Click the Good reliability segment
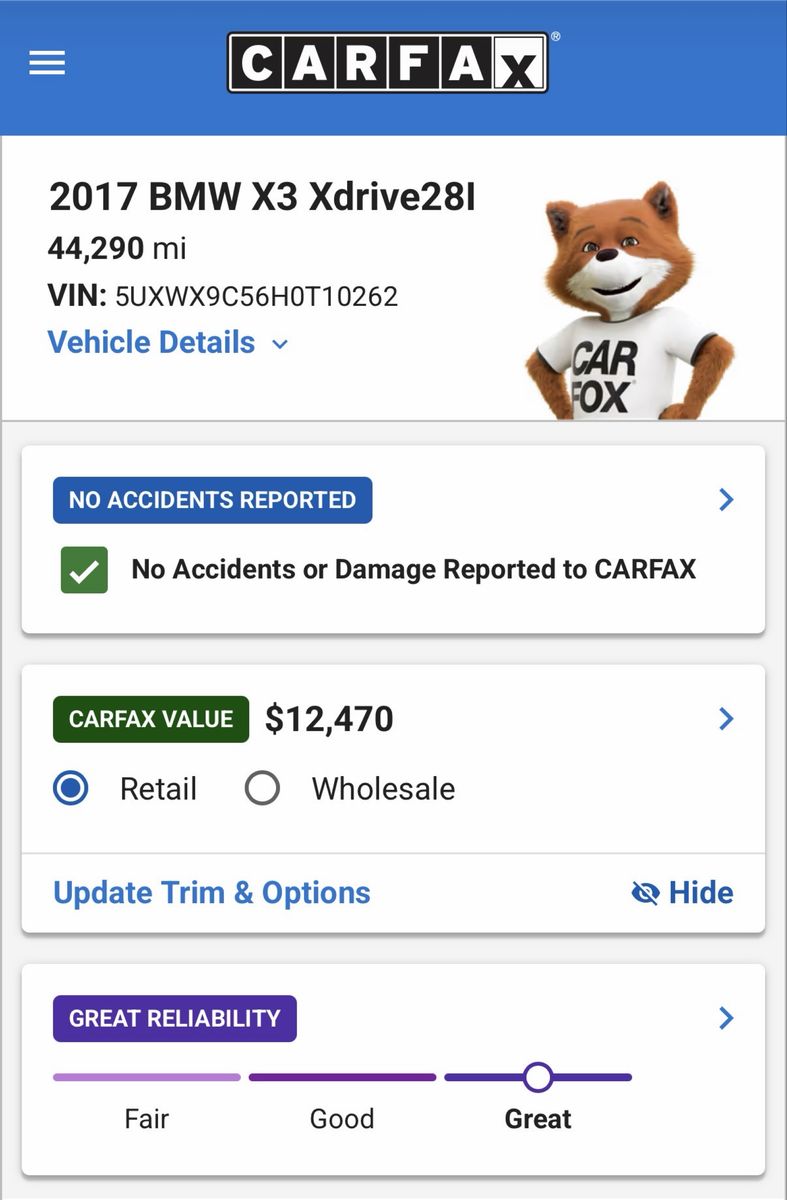This screenshot has width=787, height=1200. (342, 1077)
